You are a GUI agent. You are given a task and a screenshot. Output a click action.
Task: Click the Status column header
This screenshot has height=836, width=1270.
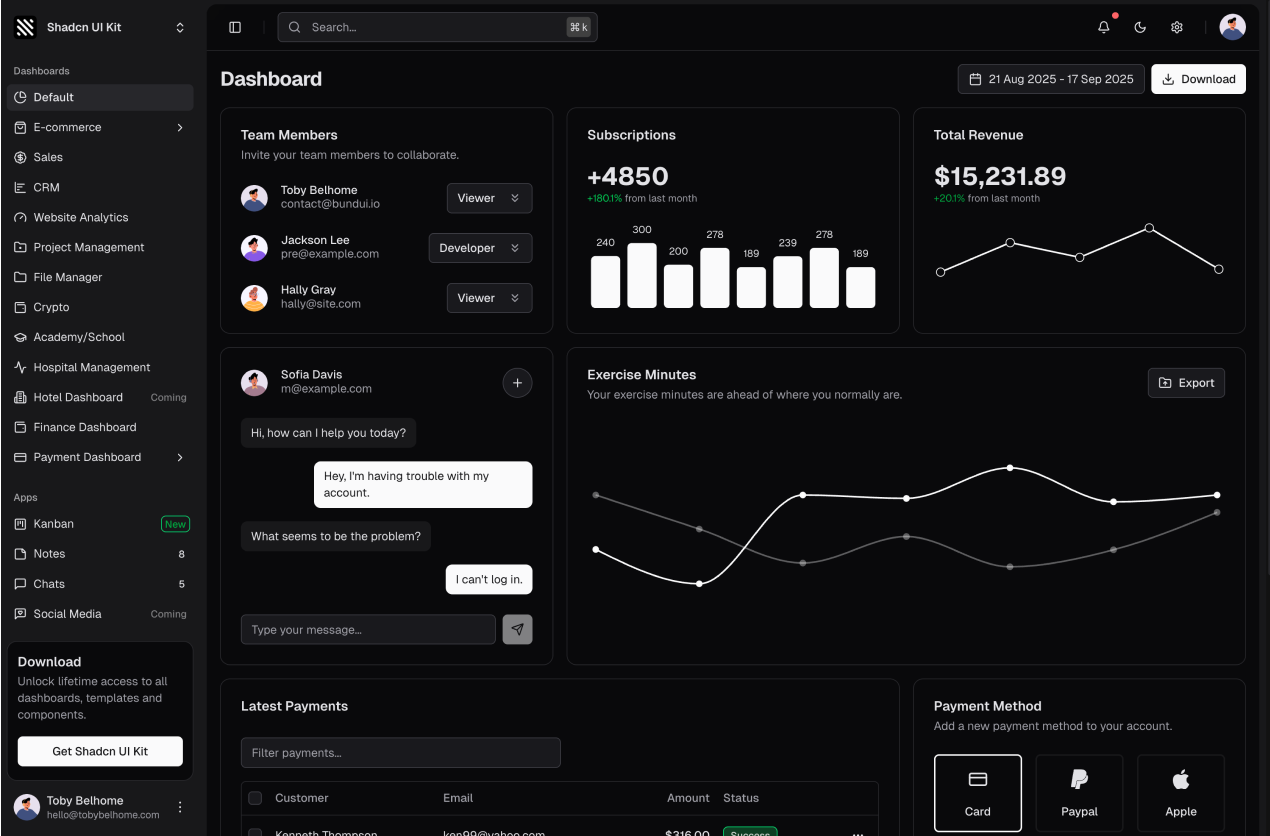pyautogui.click(x=741, y=798)
